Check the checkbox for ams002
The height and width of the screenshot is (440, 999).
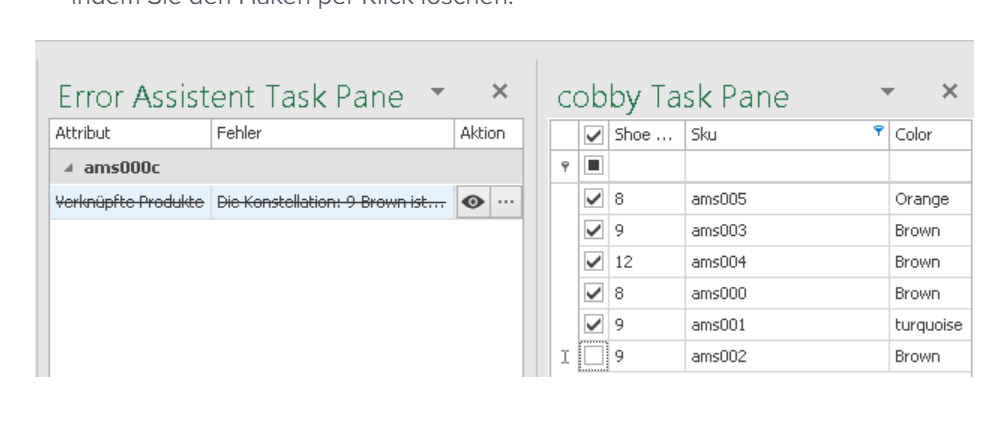coord(593,356)
